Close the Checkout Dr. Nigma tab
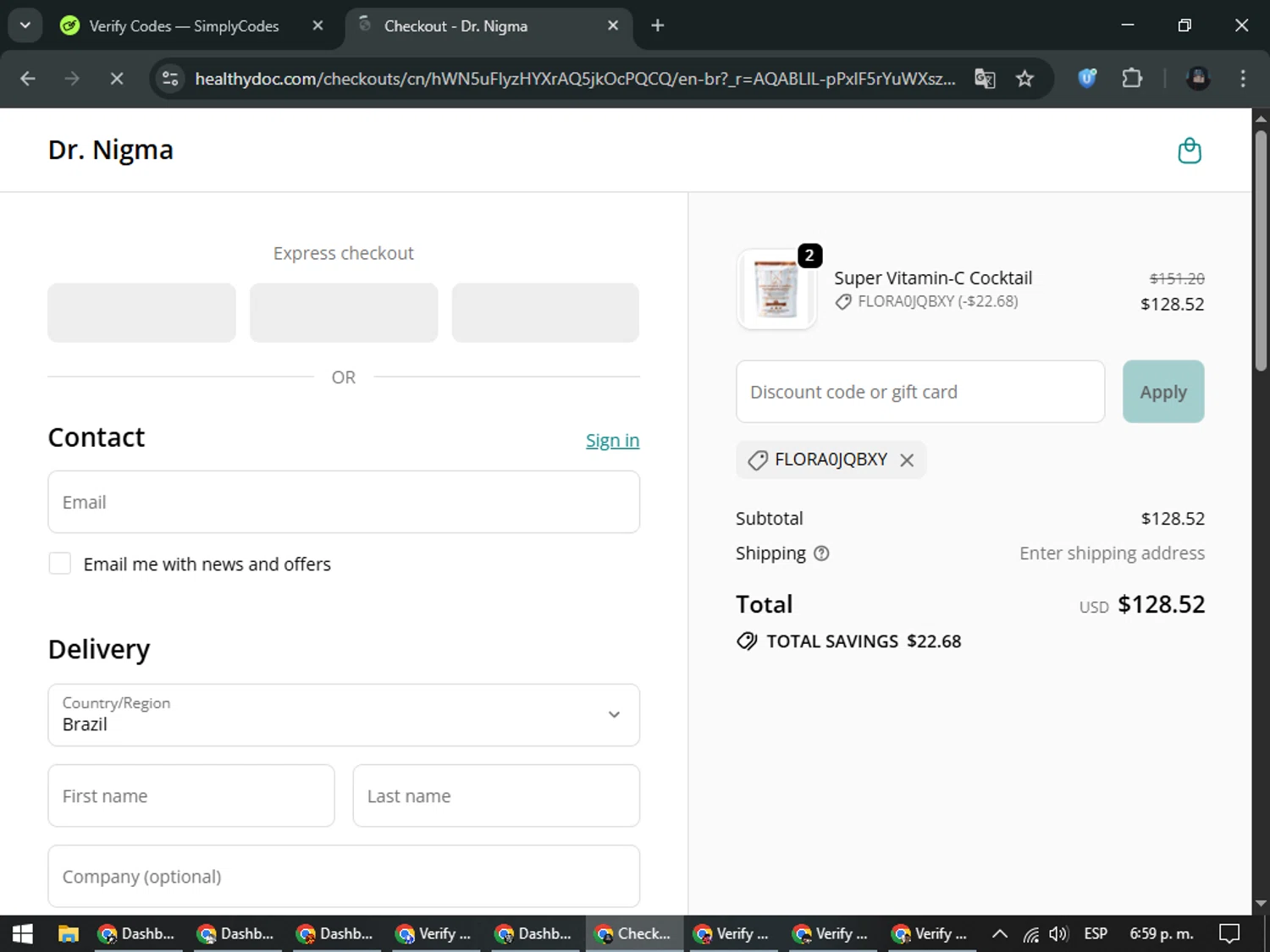This screenshot has width=1270, height=952. tap(613, 25)
